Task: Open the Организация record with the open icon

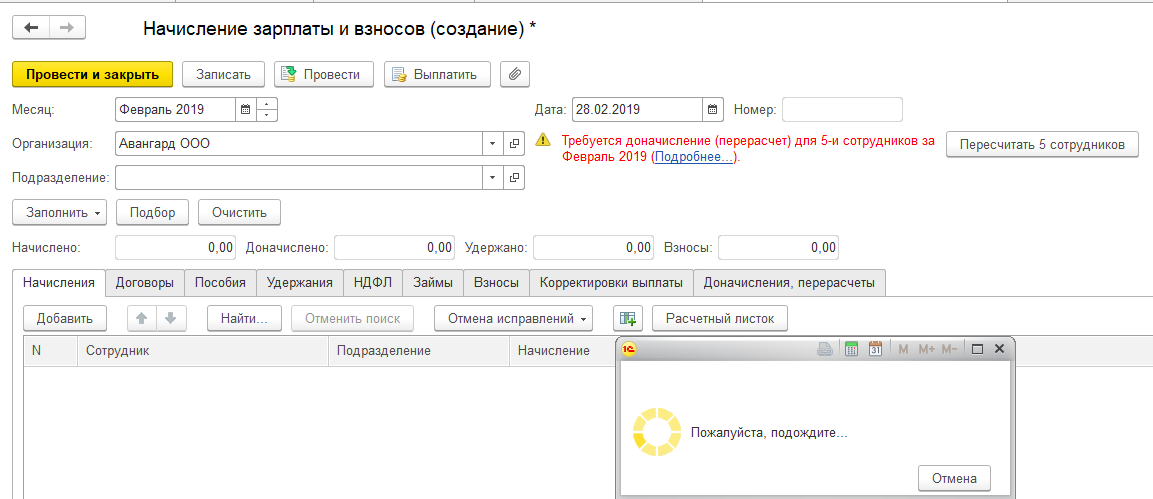Action: click(x=514, y=144)
